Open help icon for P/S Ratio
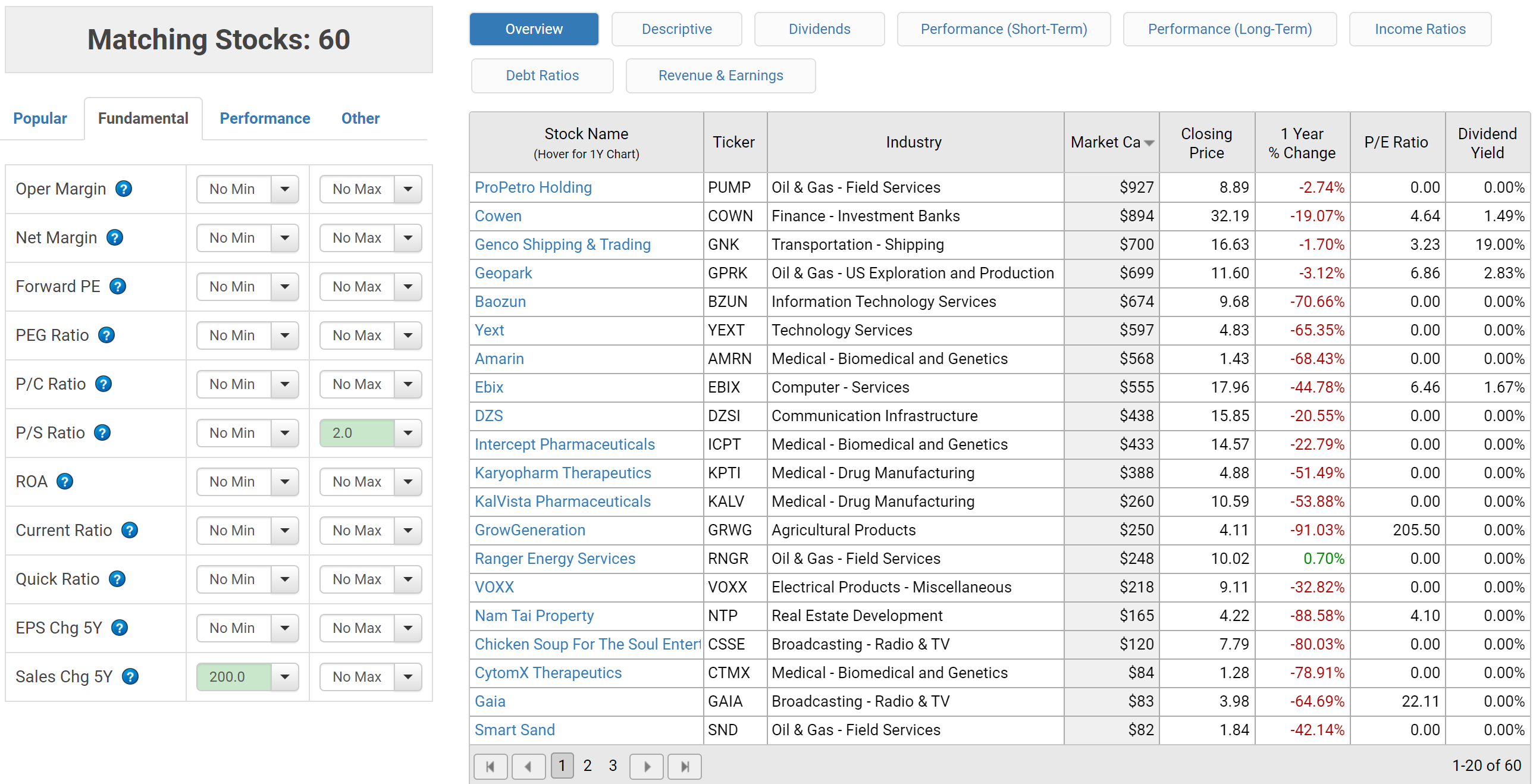Viewport: 1533px width, 784px height. [102, 434]
